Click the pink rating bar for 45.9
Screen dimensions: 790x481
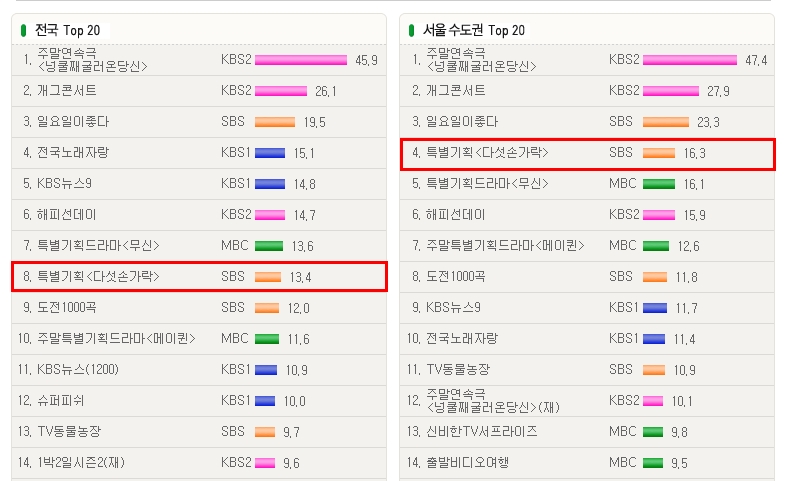point(301,60)
